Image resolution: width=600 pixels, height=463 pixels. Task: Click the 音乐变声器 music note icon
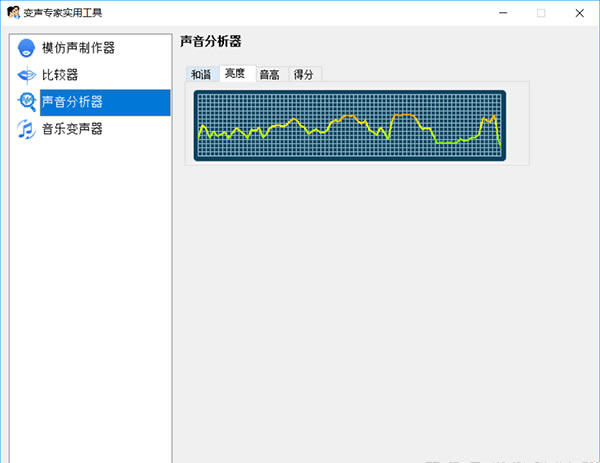coord(26,129)
